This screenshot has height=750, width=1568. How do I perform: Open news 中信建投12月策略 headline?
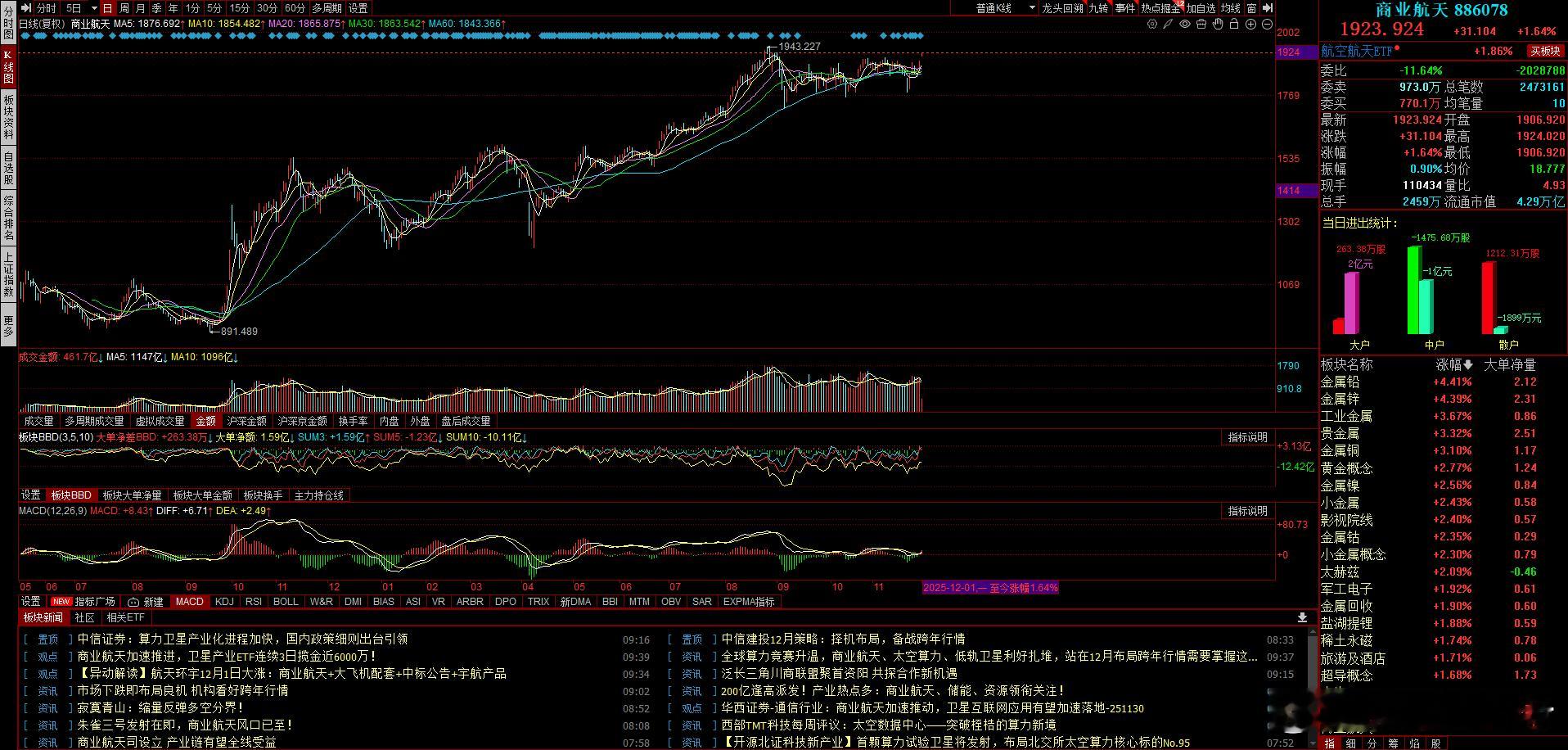point(843,639)
